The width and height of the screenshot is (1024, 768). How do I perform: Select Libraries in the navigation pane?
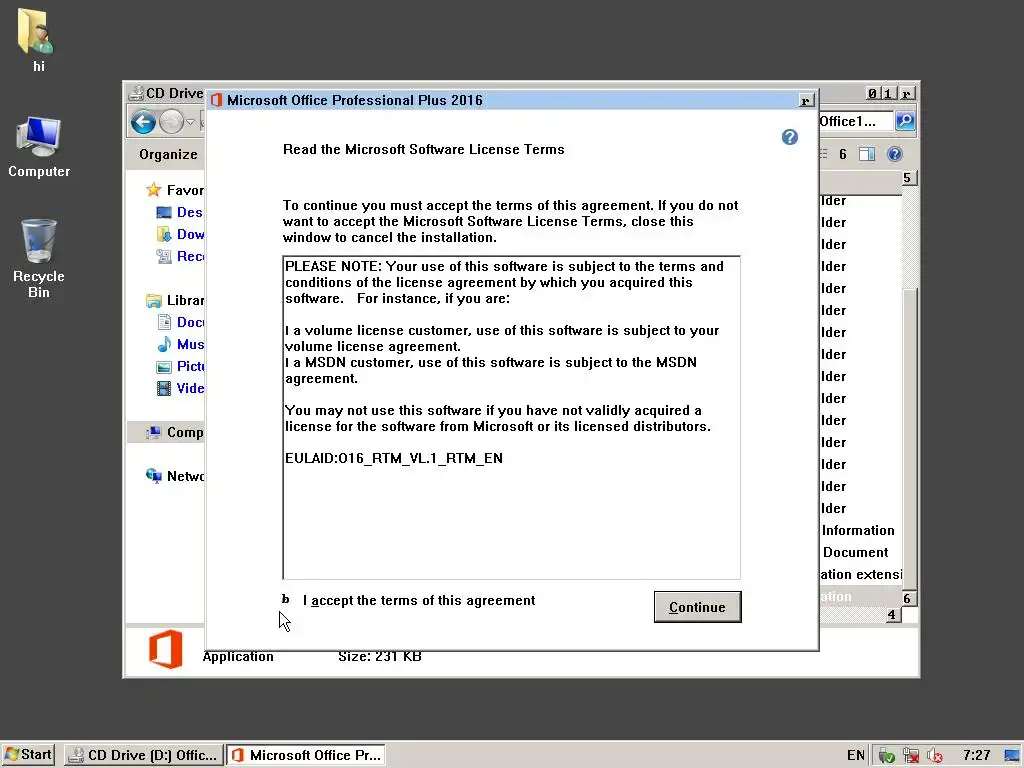[x=175, y=300]
